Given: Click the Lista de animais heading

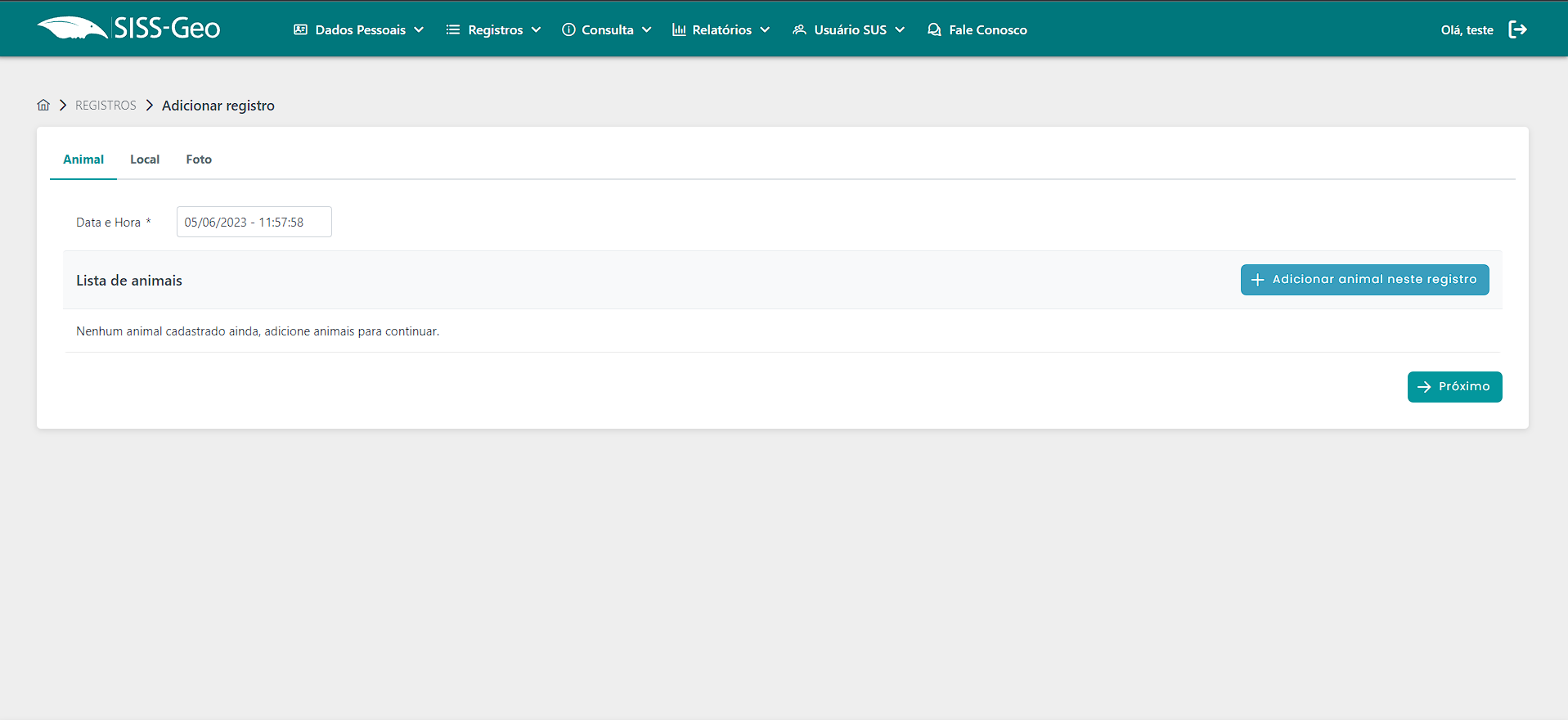Looking at the screenshot, I should [x=129, y=281].
